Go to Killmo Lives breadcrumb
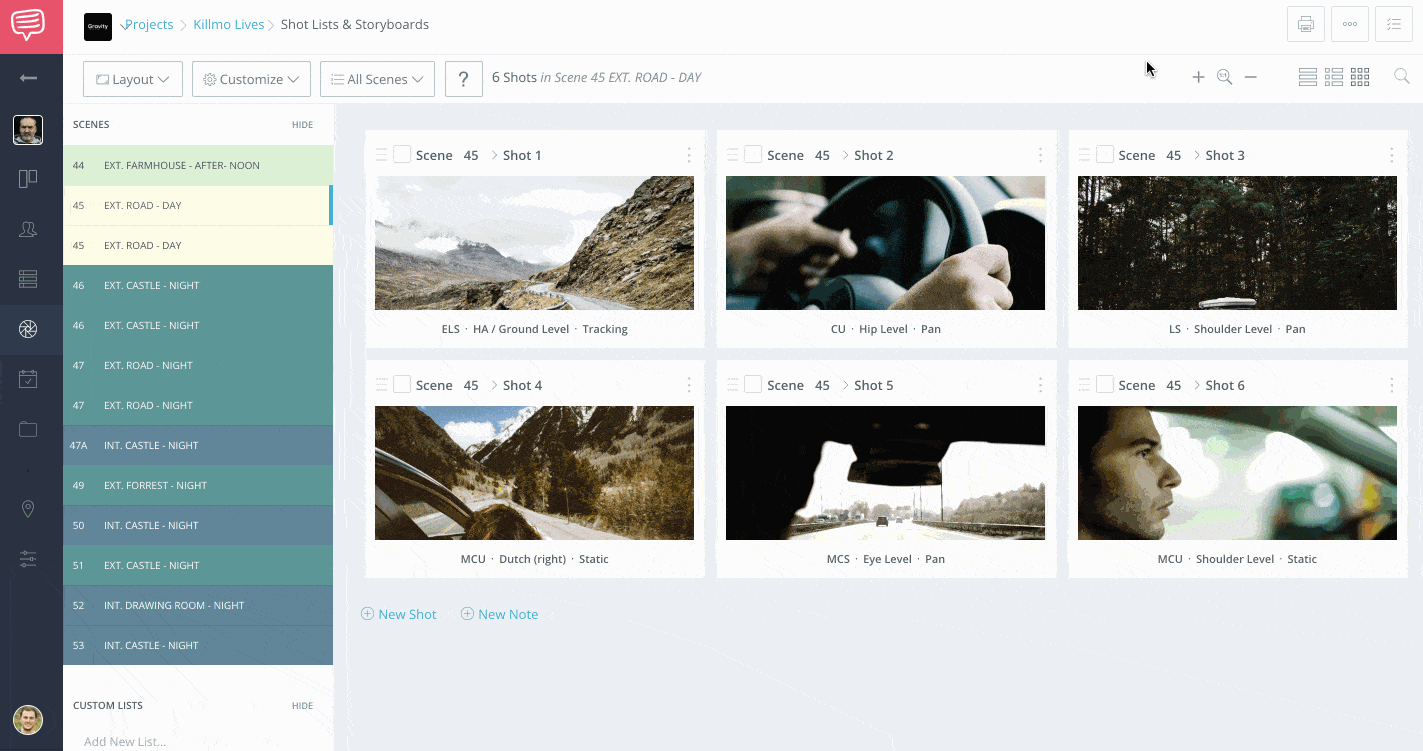1423x751 pixels. pos(229,24)
